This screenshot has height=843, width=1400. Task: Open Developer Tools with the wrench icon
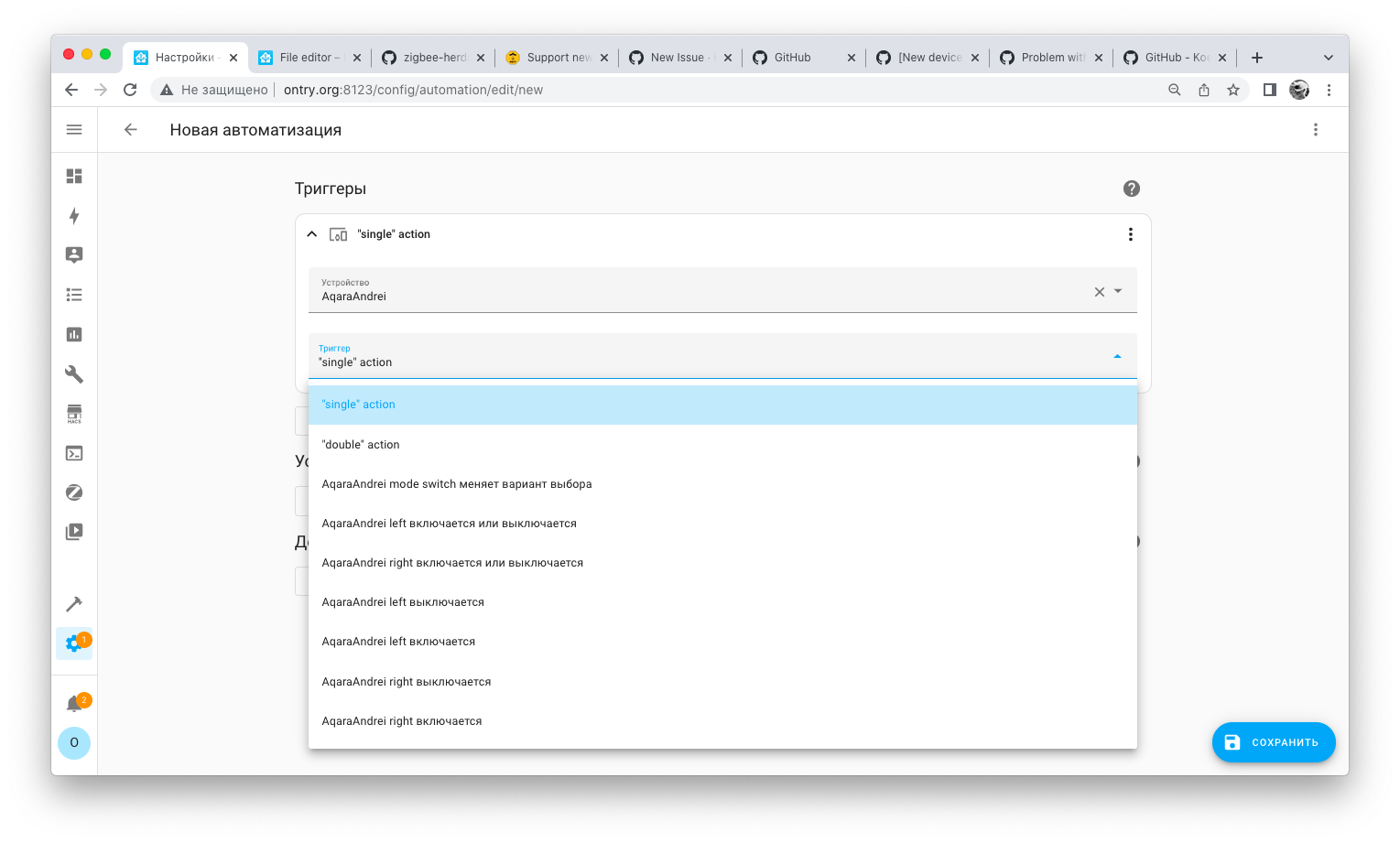click(74, 374)
